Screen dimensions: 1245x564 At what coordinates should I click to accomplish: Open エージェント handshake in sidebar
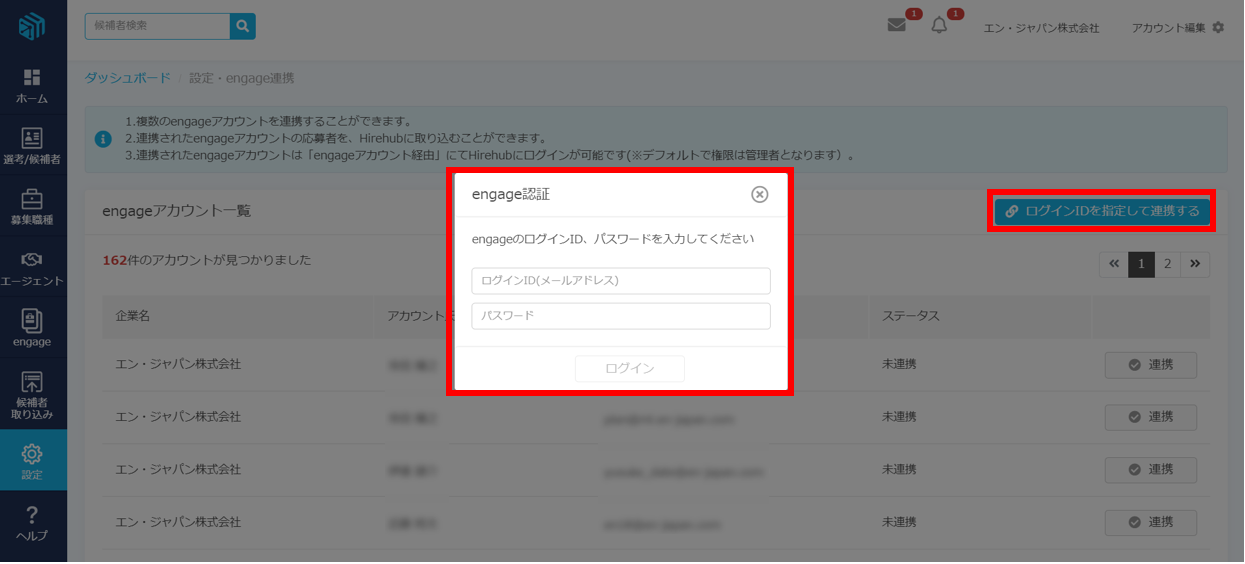click(32, 268)
